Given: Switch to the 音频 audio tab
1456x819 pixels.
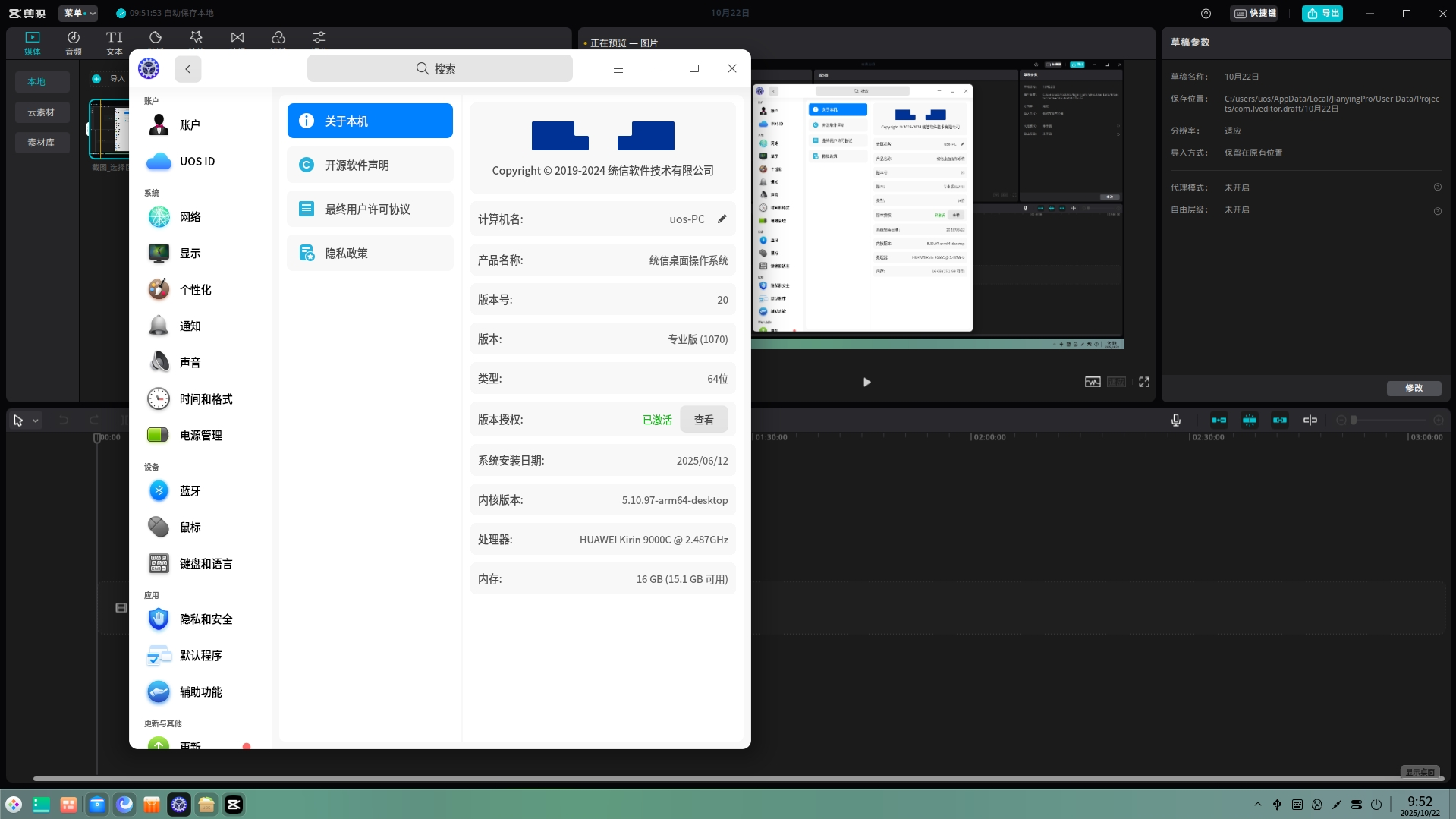Looking at the screenshot, I should pos(74,43).
